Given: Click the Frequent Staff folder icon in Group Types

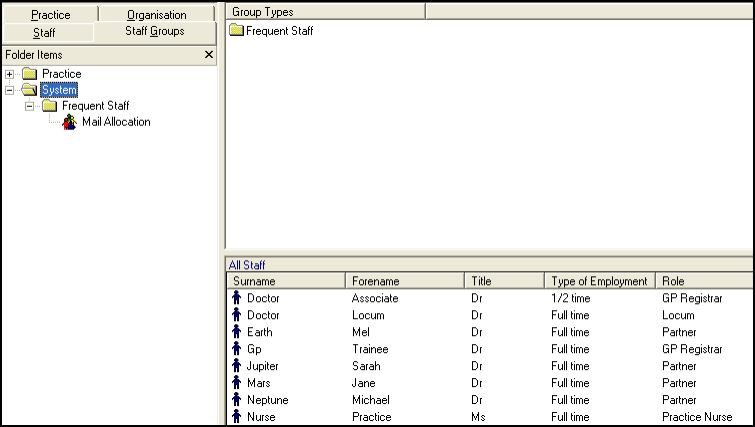Looking at the screenshot, I should coord(236,31).
